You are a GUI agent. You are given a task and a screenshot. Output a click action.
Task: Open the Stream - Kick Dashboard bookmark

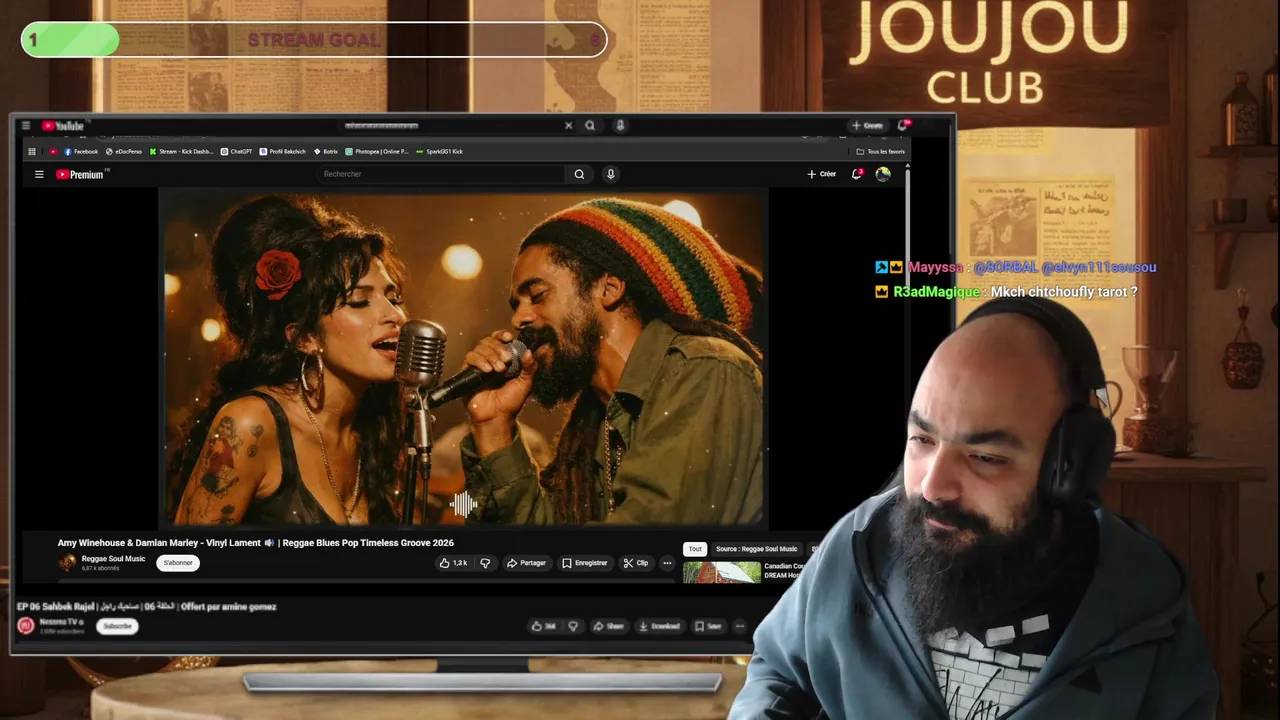181,152
